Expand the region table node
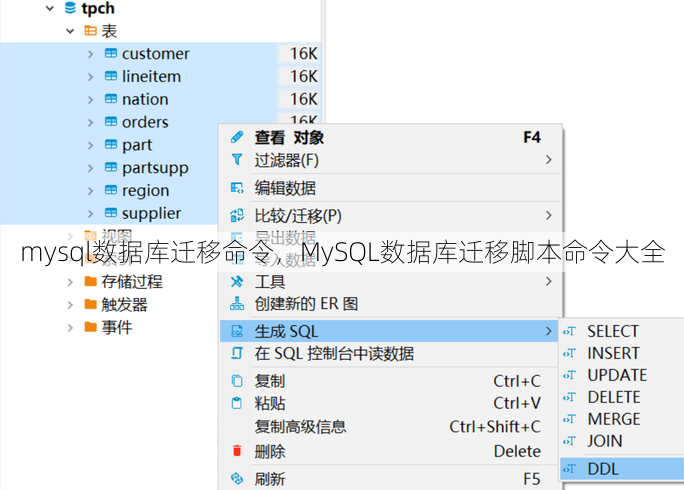This screenshot has height=490, width=684. click(x=91, y=191)
